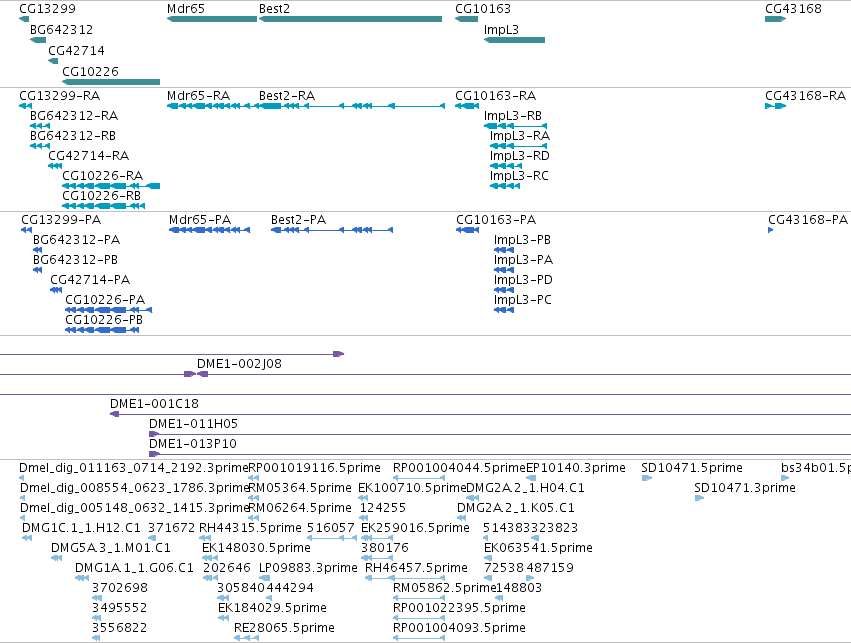Click protein Mdr65-PA label
The image size is (851, 643).
coord(200,220)
